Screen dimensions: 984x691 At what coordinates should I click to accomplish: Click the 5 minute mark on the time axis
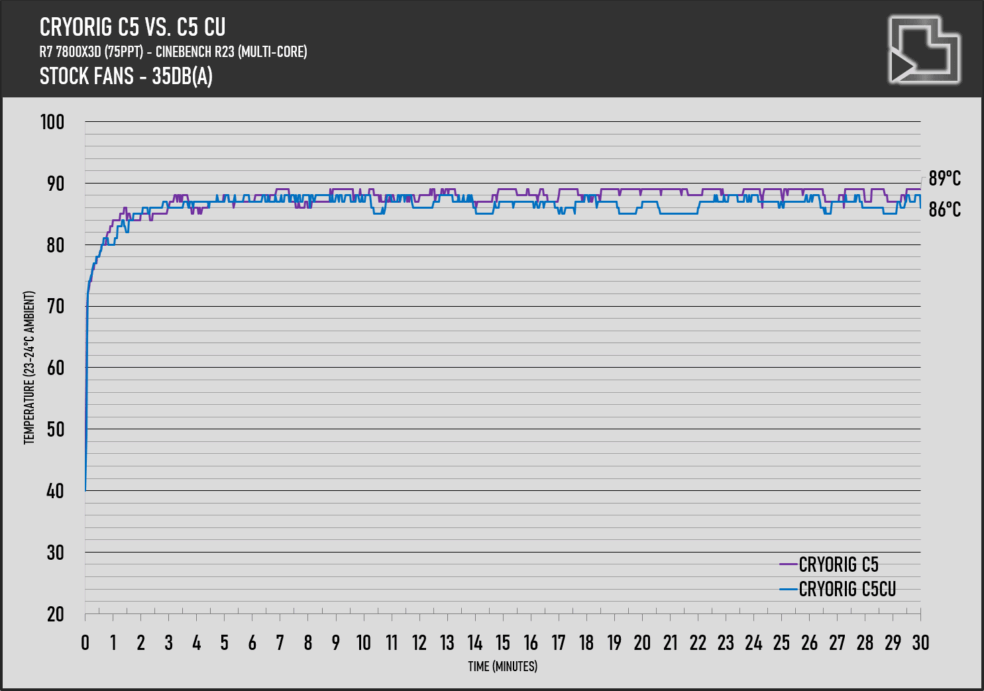tap(225, 641)
